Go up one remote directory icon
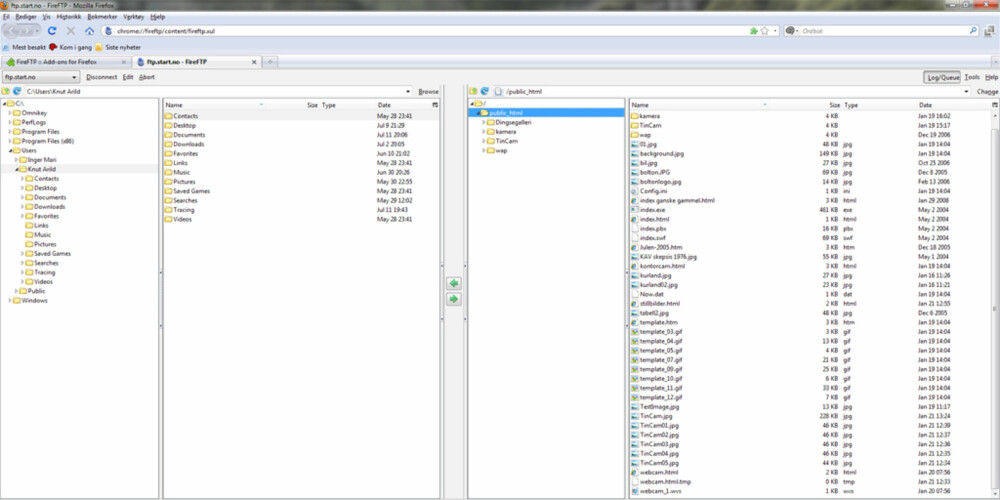Screen dimensions: 1000x500 coord(473,91)
